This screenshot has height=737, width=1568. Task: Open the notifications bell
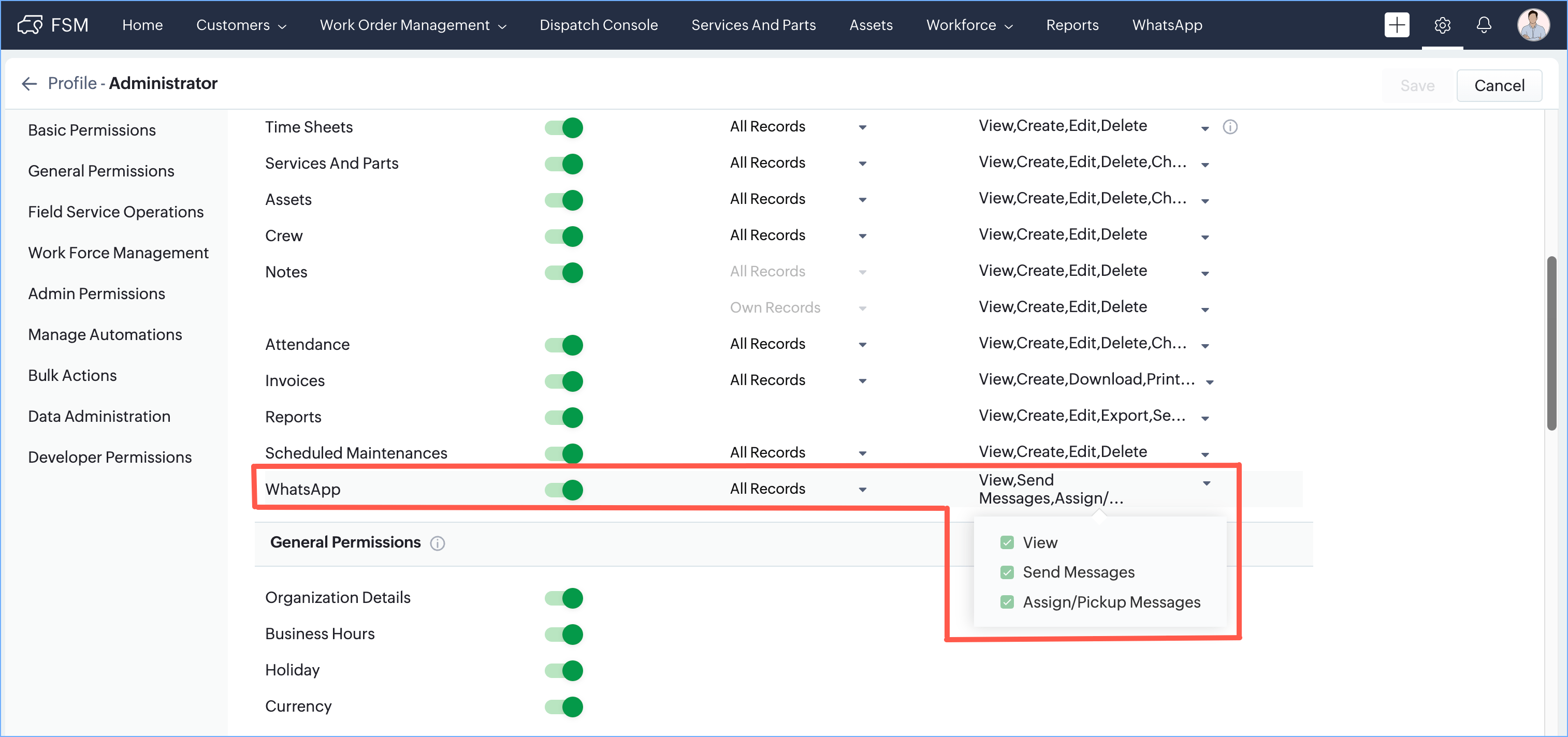1484,25
